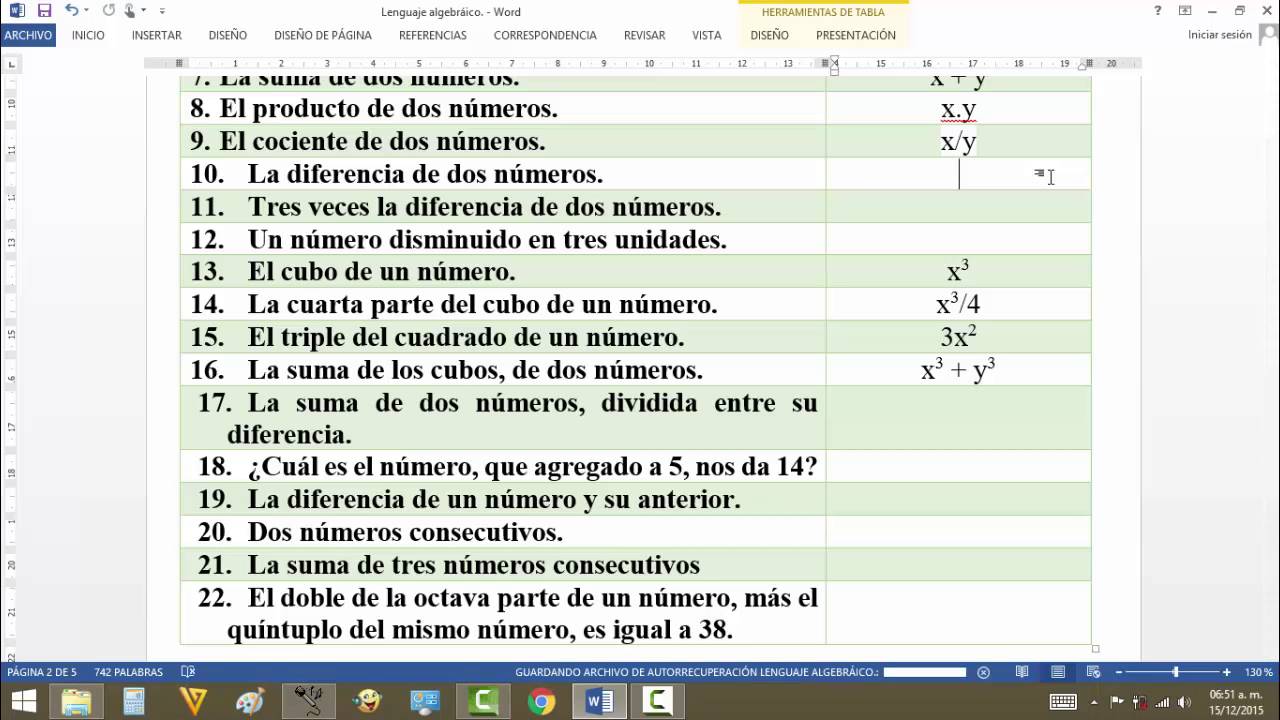Click the Word taskbar button
Viewport: 1280px width, 720px height.
pos(600,701)
